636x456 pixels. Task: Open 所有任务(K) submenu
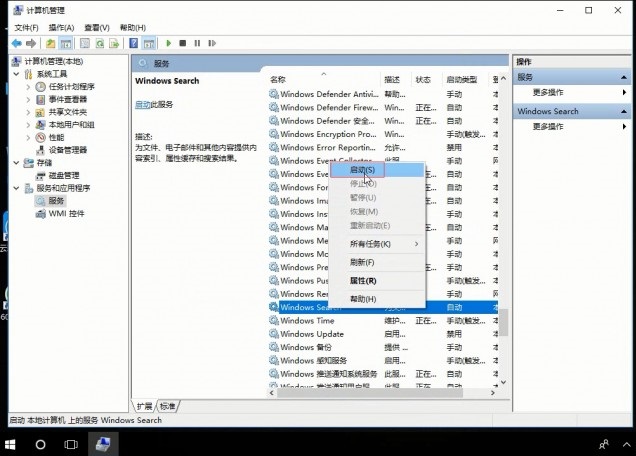[x=377, y=244]
